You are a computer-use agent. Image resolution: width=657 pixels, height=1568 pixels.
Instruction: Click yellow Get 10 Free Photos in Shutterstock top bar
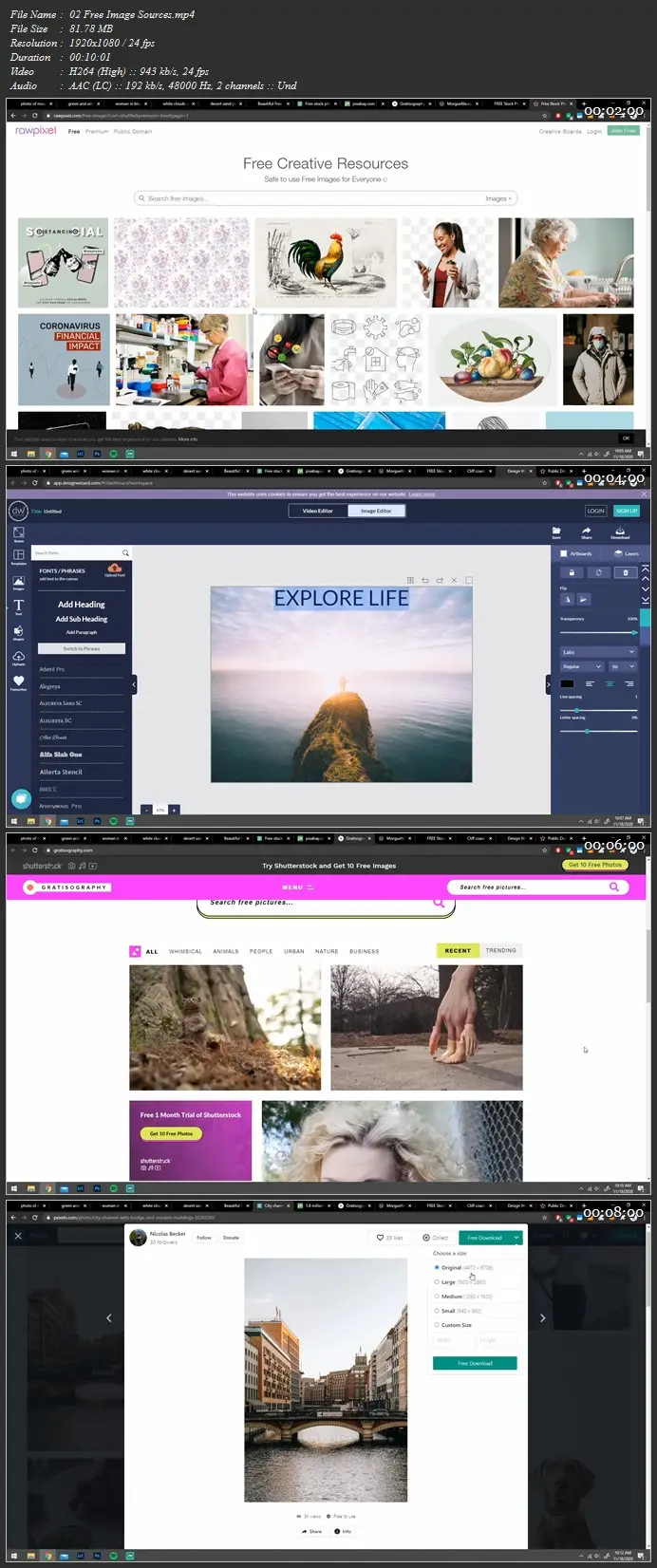(x=595, y=865)
